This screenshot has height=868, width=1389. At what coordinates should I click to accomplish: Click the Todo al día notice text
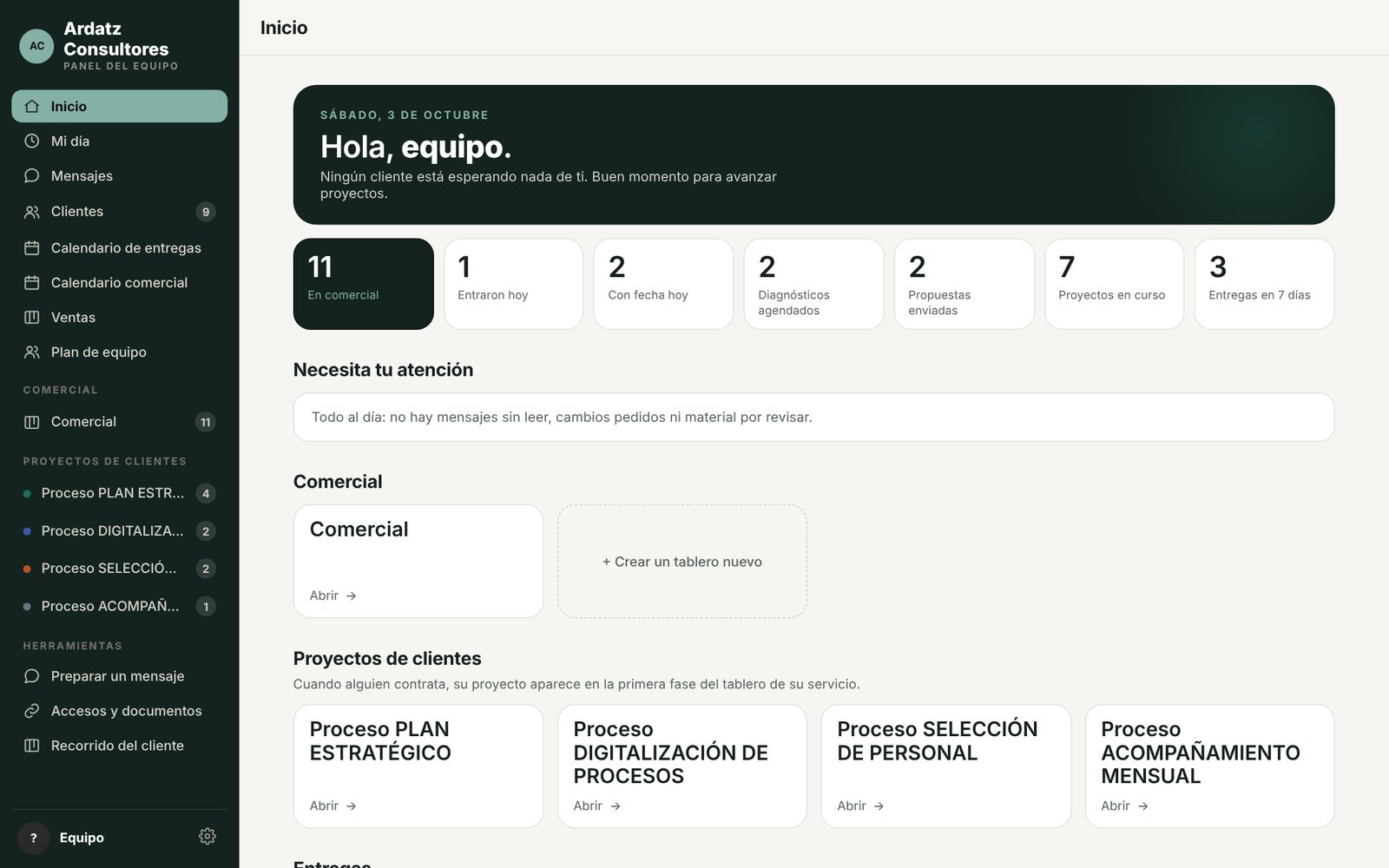point(562,417)
